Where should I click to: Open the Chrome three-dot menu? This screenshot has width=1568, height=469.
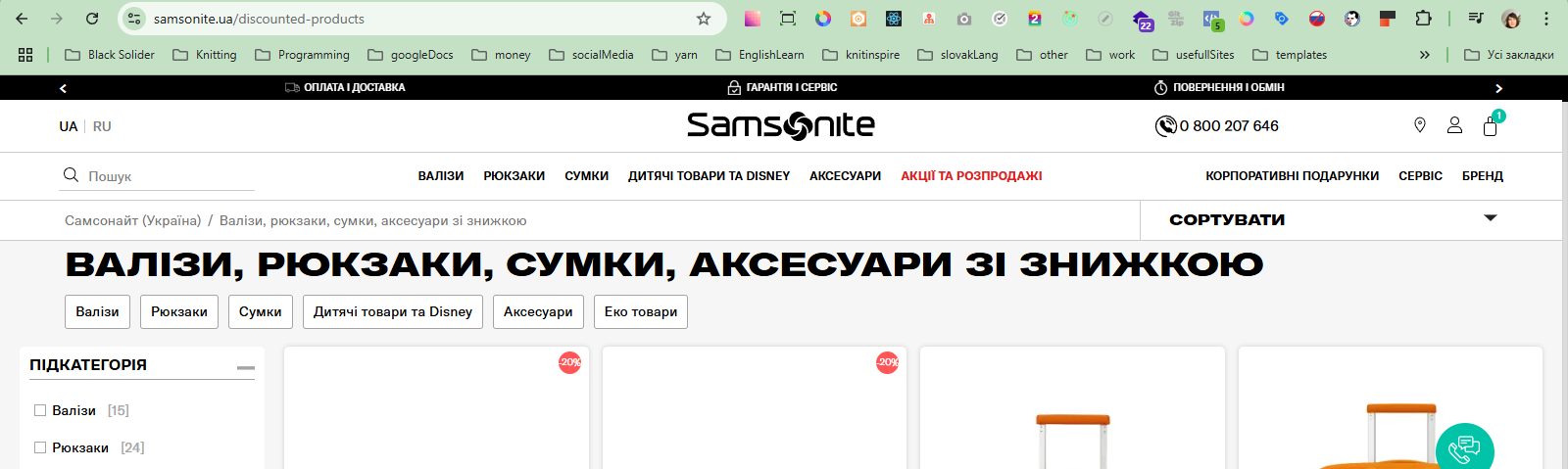(x=1546, y=19)
